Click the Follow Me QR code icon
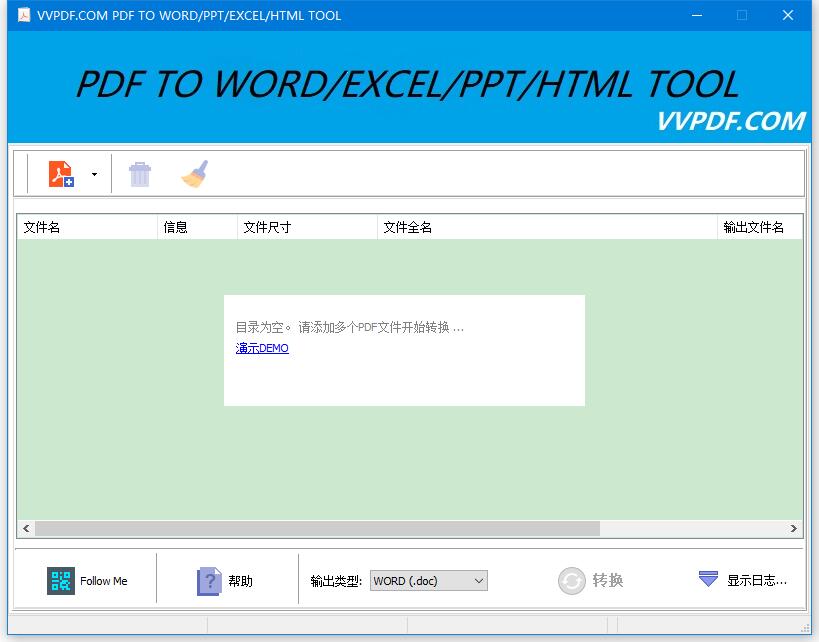 [61, 581]
